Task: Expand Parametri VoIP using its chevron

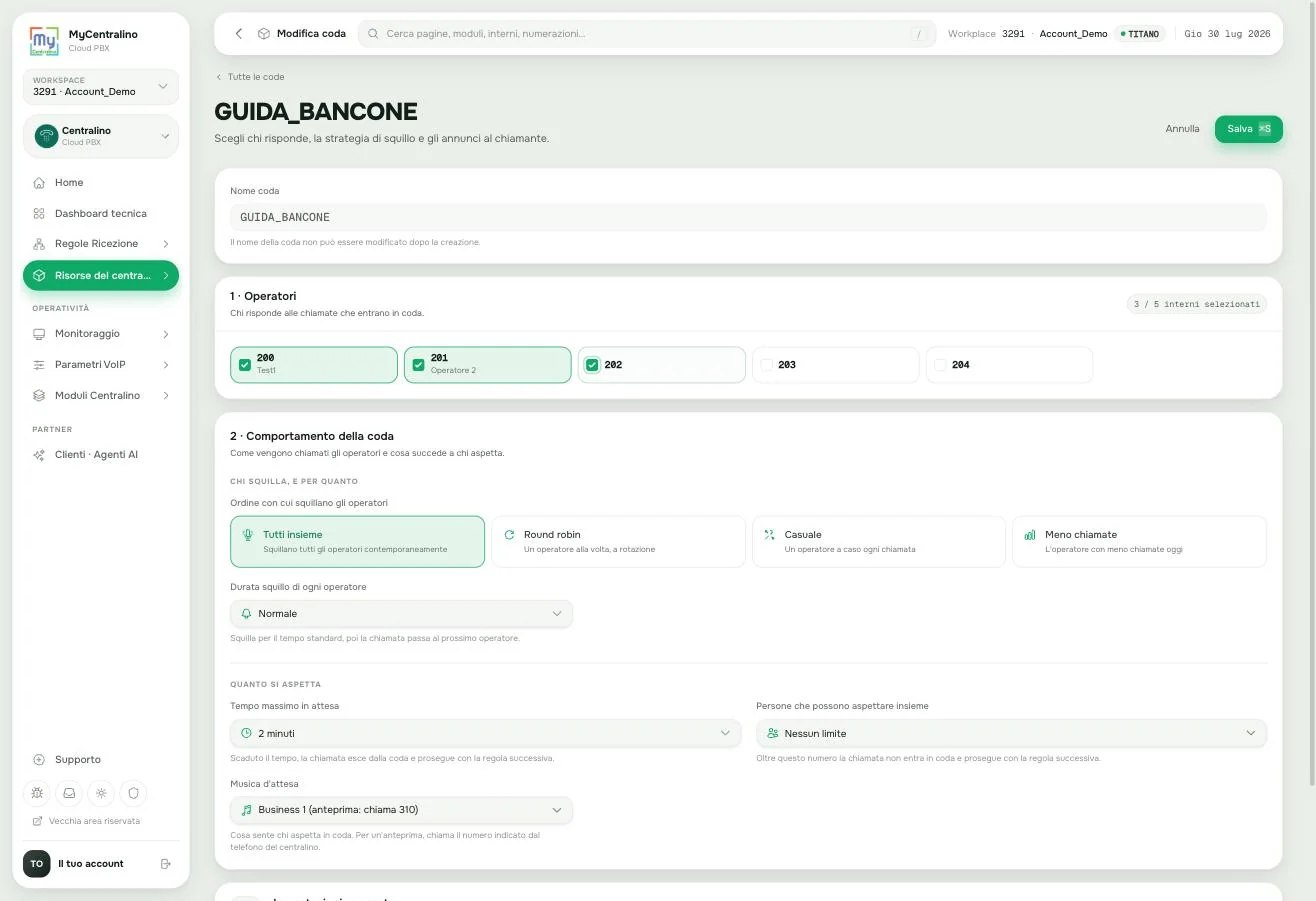Action: pos(166,365)
